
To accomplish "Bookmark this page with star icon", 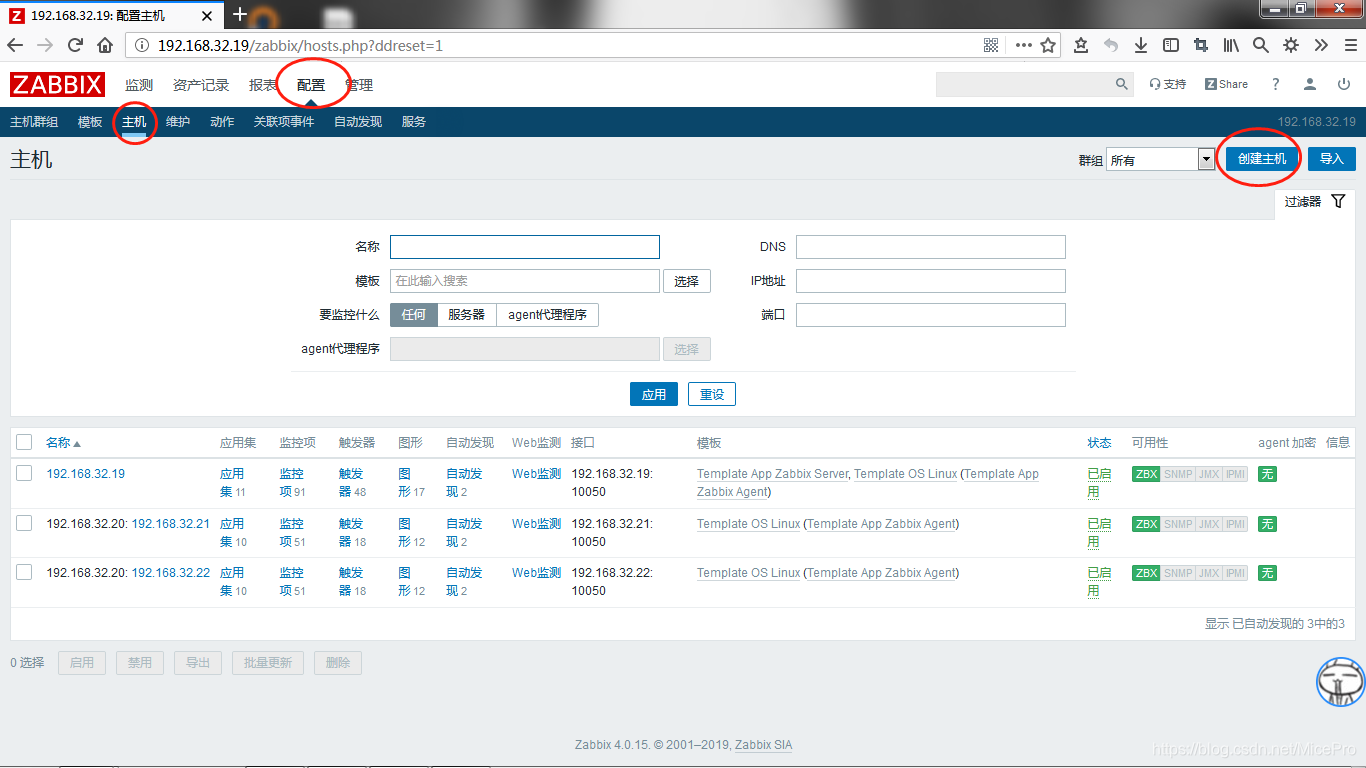I will [1048, 45].
